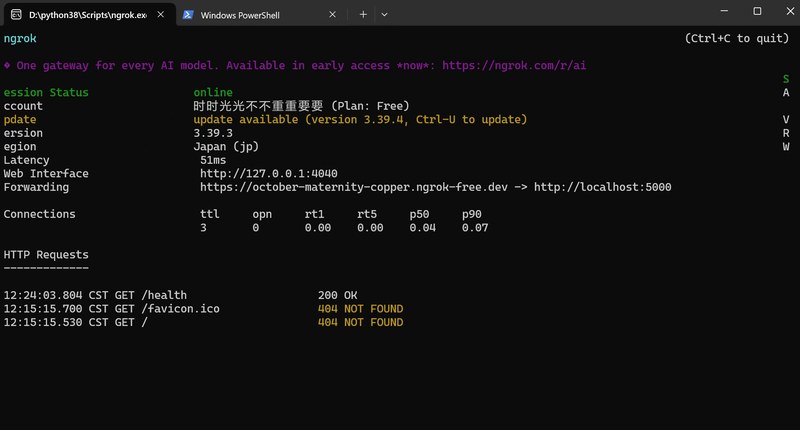Click the 'GET /health' request row

coord(180,295)
